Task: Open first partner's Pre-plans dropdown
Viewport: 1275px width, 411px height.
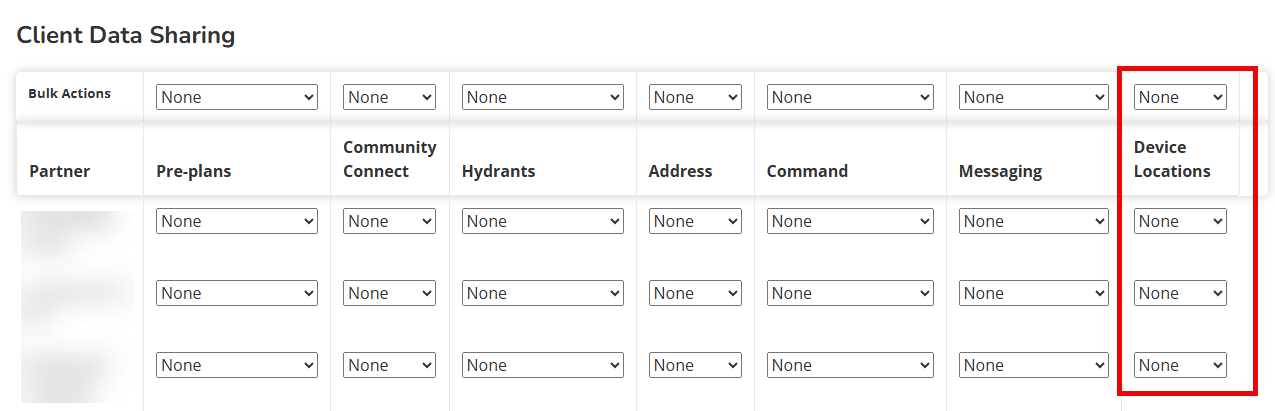Action: point(237,221)
